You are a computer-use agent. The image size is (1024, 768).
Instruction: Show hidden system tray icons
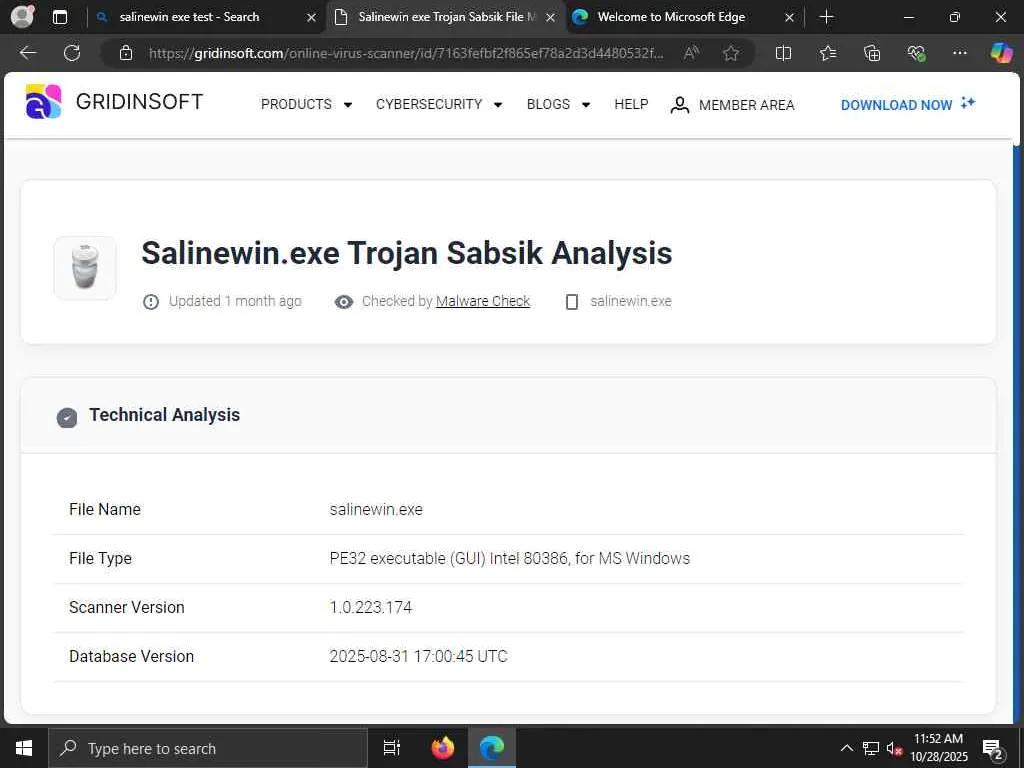point(846,748)
